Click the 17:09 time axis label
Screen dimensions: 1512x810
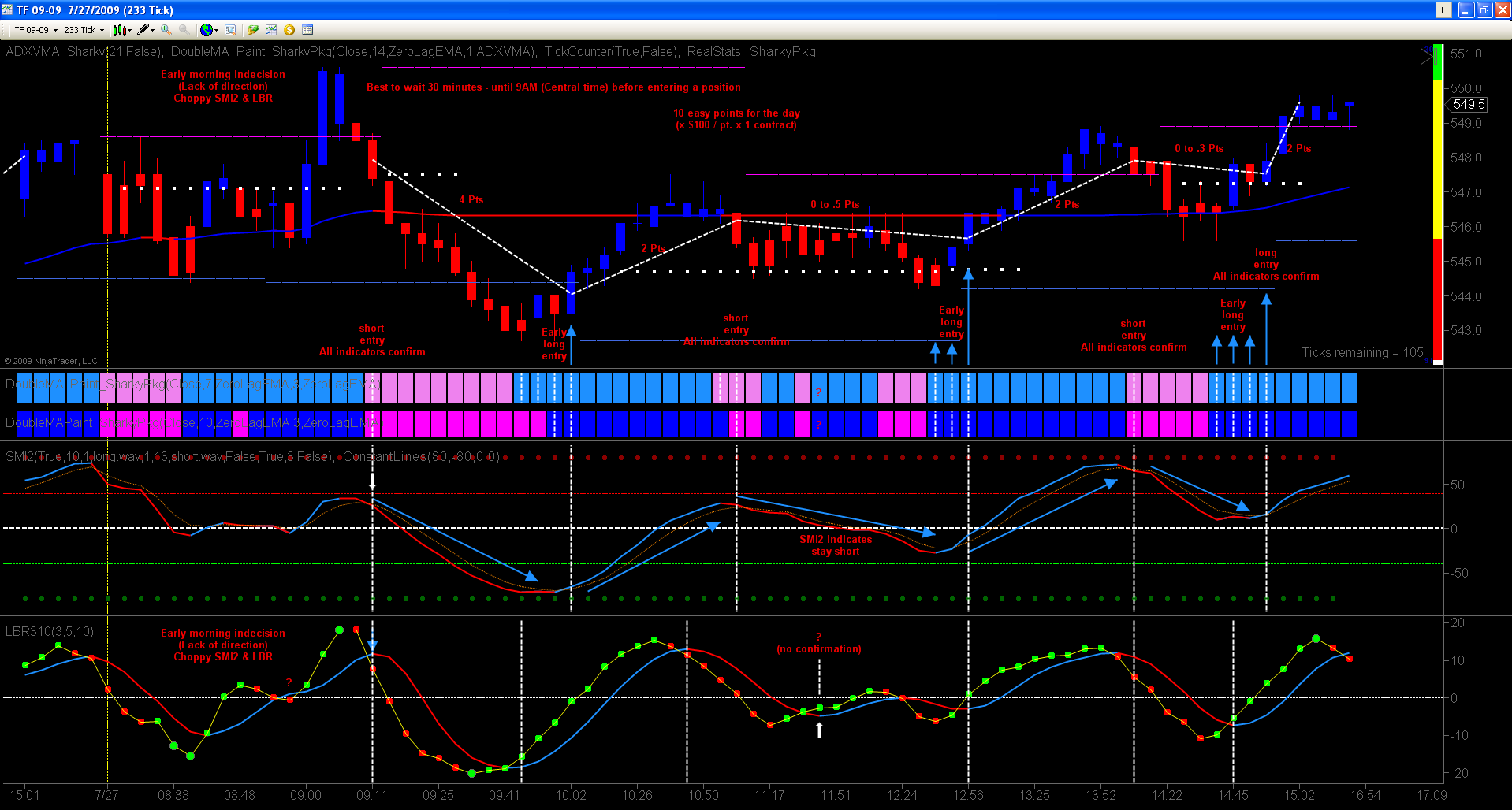(x=1432, y=795)
